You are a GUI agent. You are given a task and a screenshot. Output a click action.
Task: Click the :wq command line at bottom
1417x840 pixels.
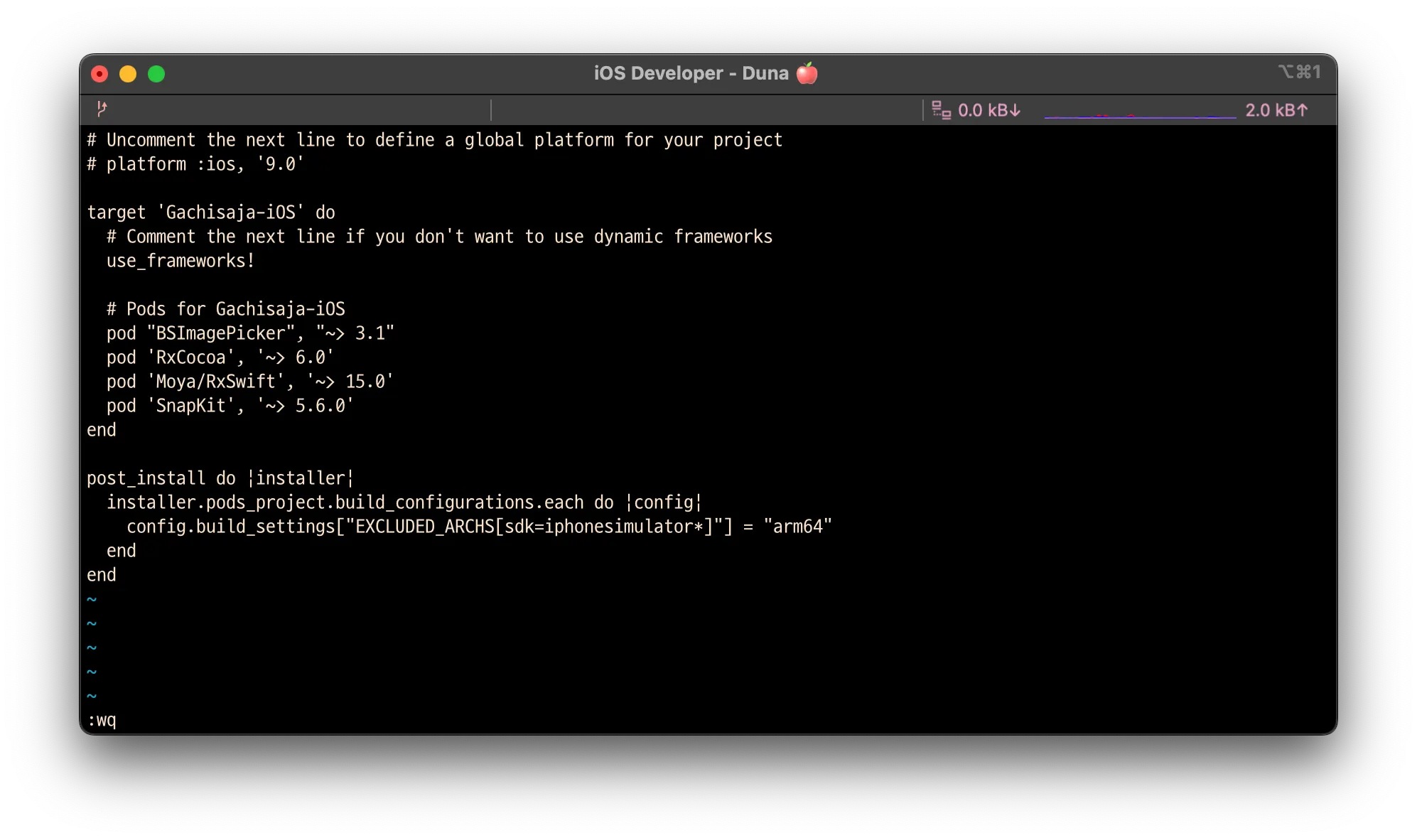click(102, 720)
